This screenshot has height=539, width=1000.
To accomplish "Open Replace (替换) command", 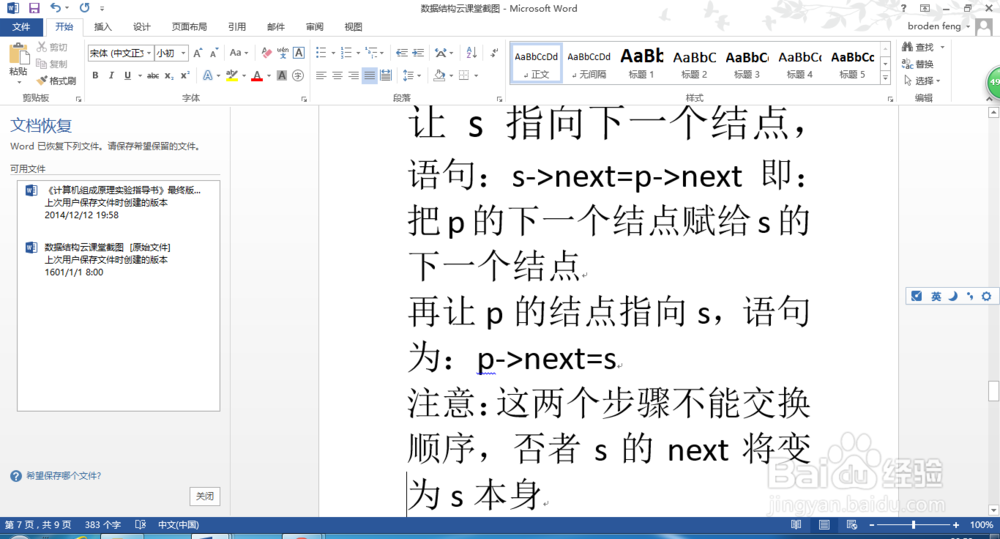I will [x=919, y=64].
